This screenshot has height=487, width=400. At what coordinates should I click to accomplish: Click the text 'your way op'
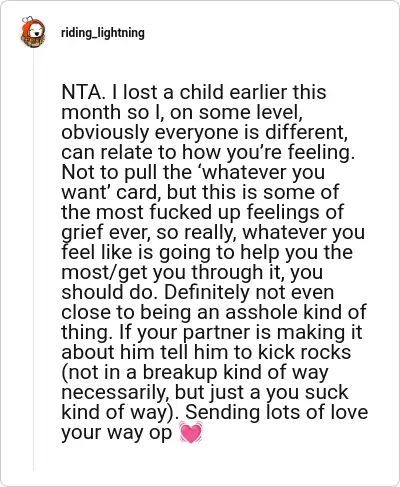tap(117, 433)
